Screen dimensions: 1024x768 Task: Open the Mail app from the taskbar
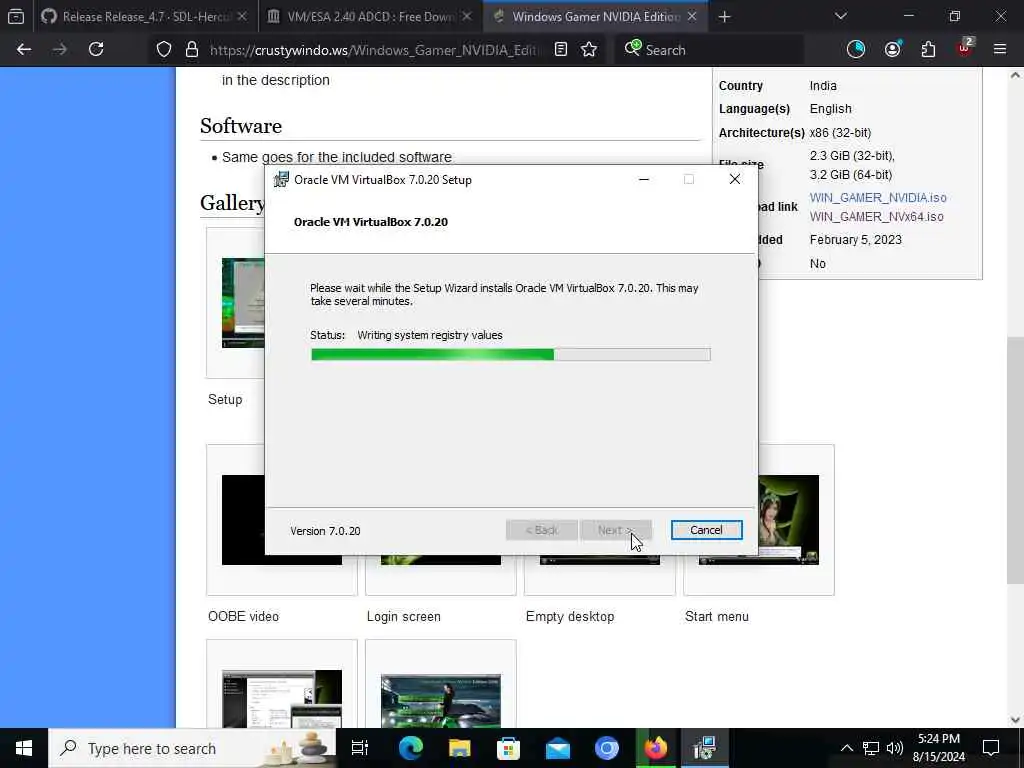tap(558, 748)
